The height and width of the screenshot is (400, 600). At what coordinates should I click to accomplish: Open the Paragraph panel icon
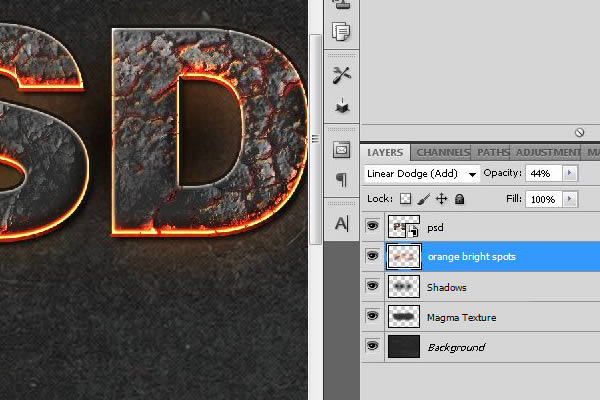tap(341, 179)
